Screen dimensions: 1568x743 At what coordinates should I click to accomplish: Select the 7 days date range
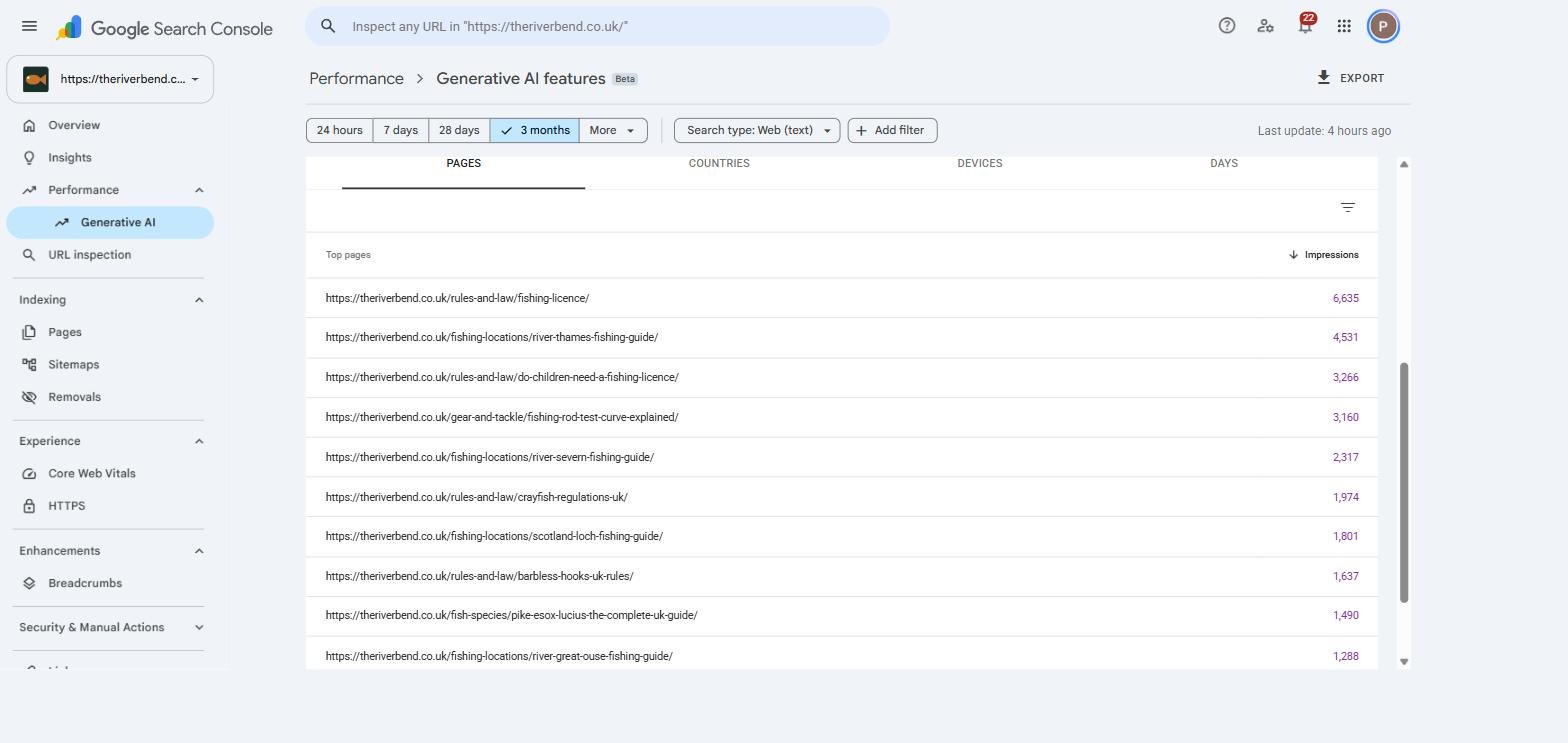(401, 130)
